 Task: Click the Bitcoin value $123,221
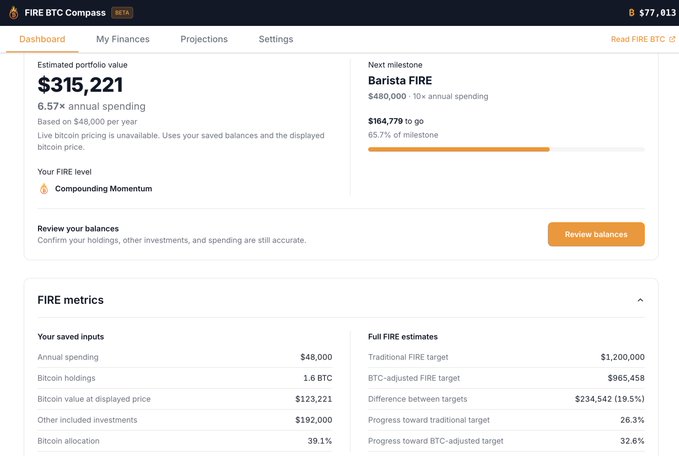pos(314,399)
